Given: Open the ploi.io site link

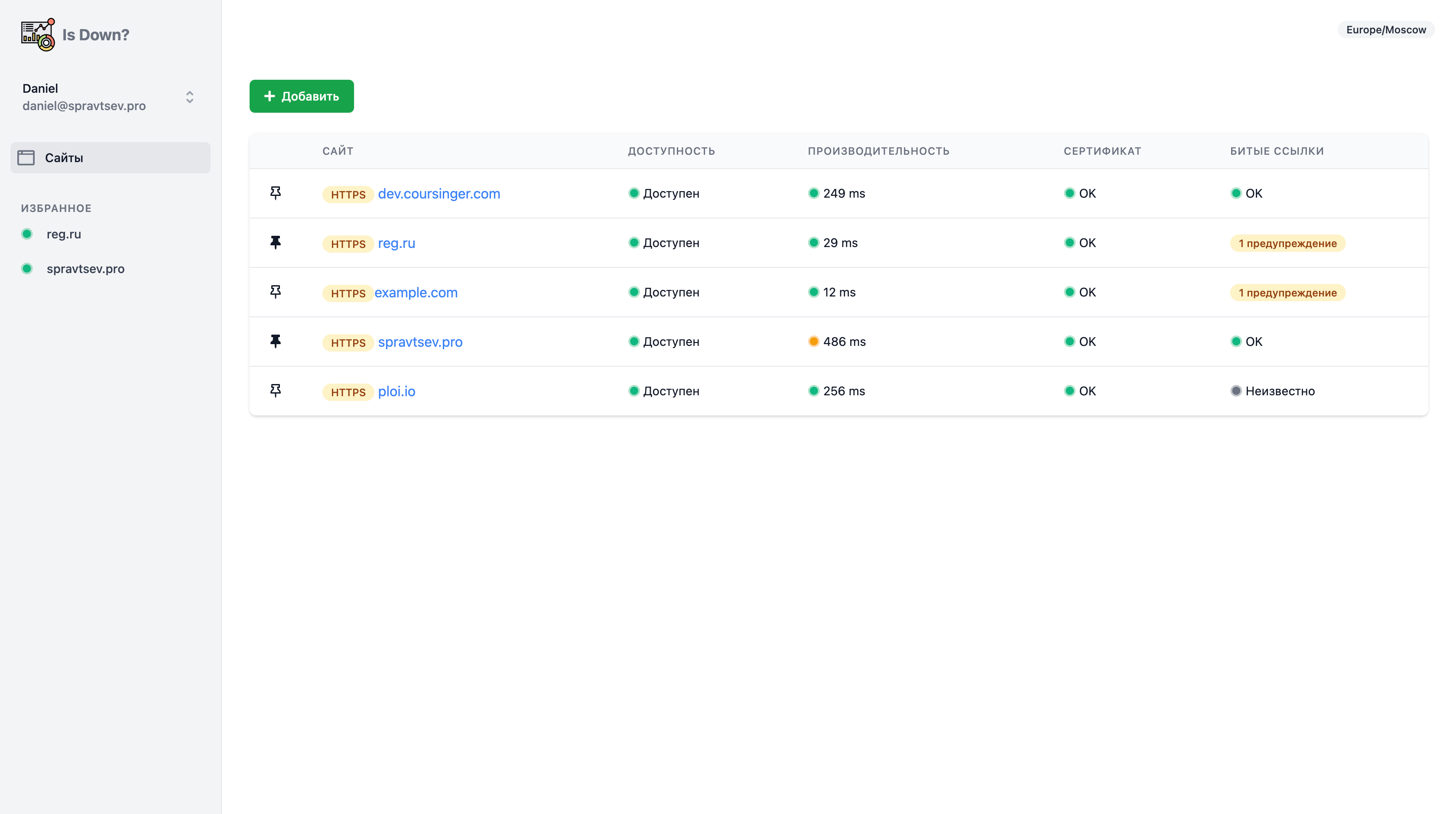Looking at the screenshot, I should (x=396, y=391).
